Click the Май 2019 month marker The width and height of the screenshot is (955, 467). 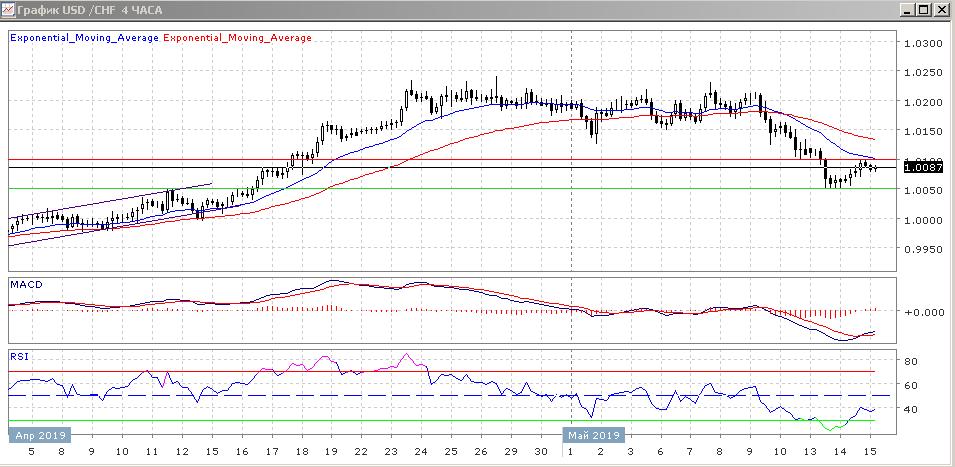click(x=594, y=436)
